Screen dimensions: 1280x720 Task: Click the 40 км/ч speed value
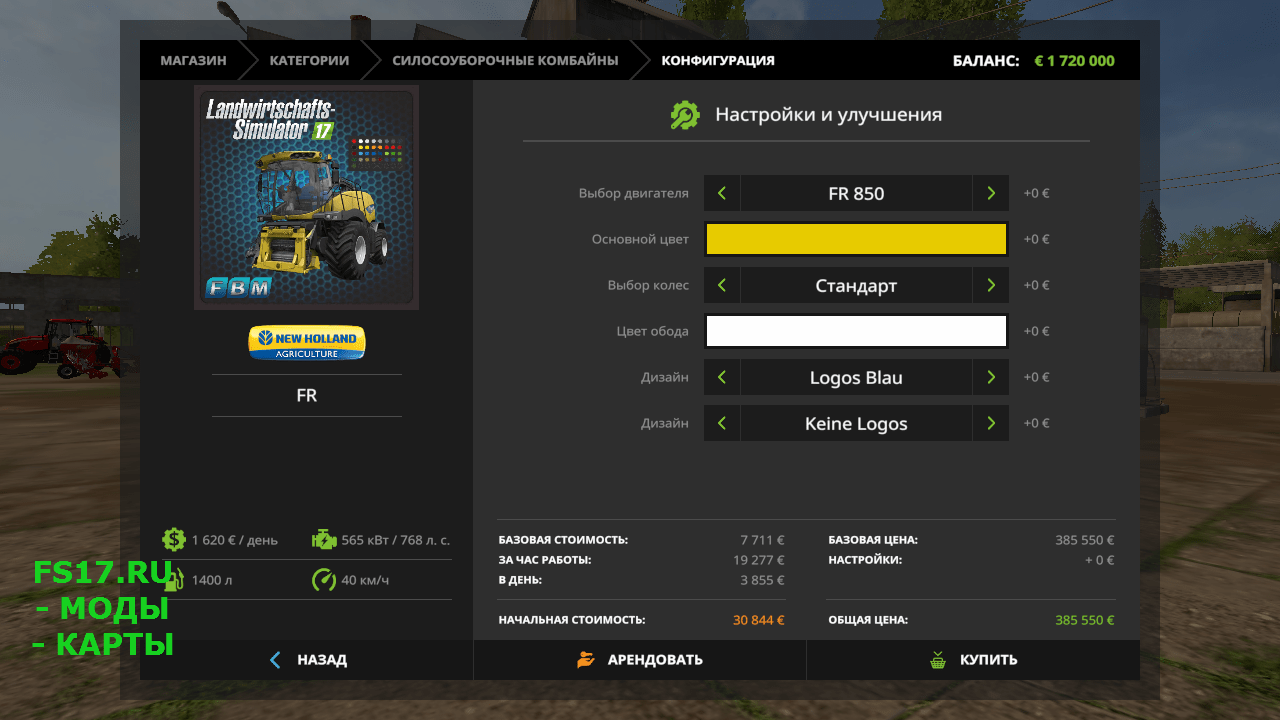[x=365, y=580]
